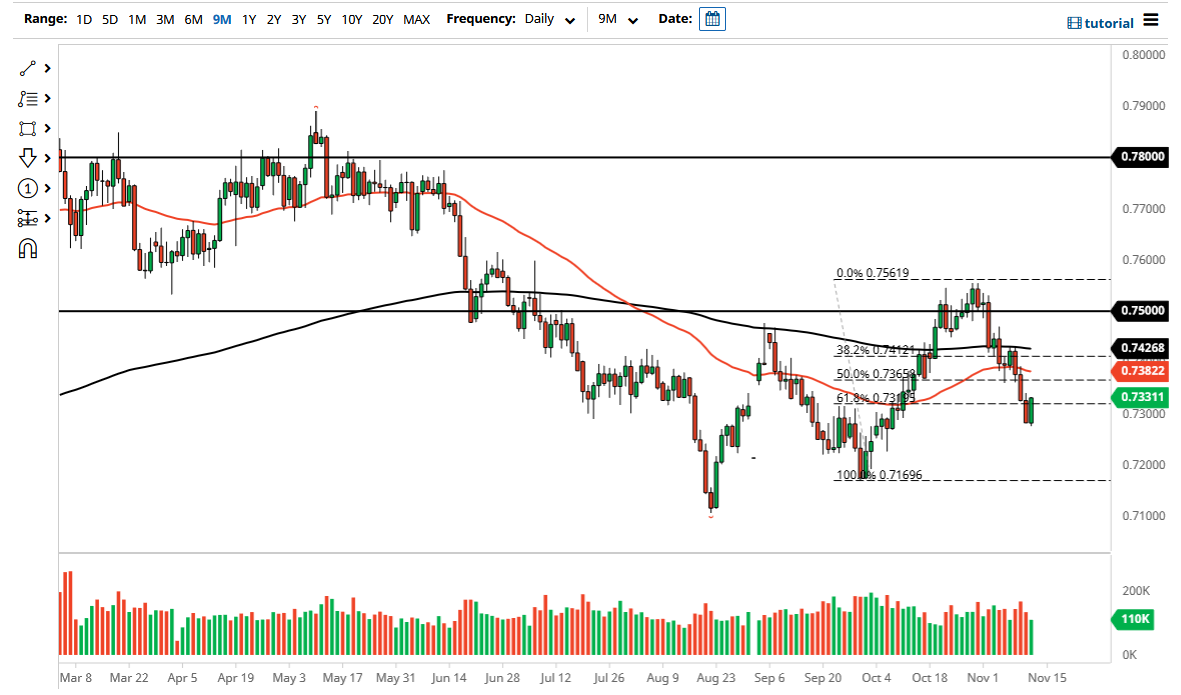The width and height of the screenshot is (1181, 695).
Task: Click the arrow drawing tool
Action: coord(28,158)
